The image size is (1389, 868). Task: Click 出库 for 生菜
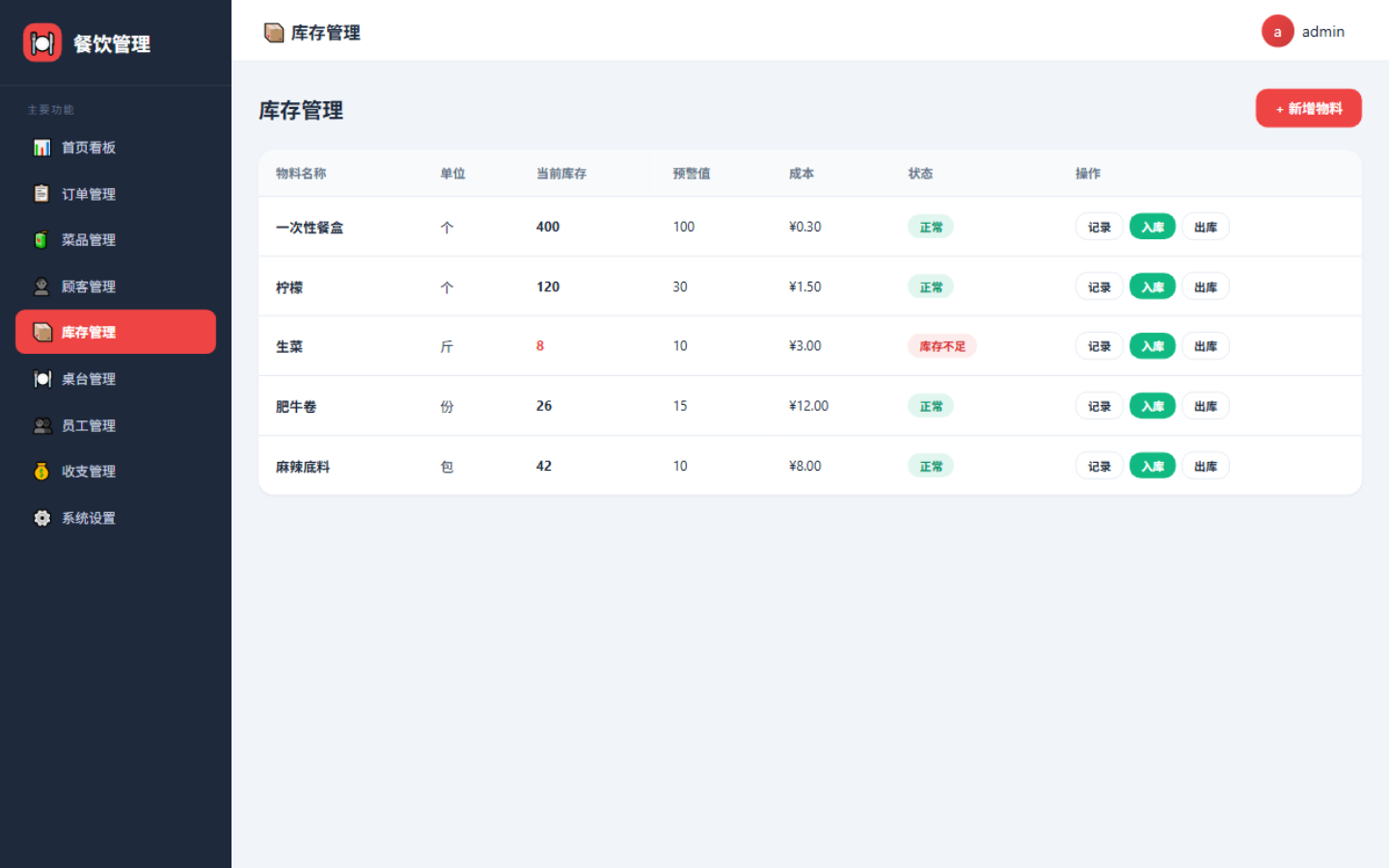(x=1205, y=346)
